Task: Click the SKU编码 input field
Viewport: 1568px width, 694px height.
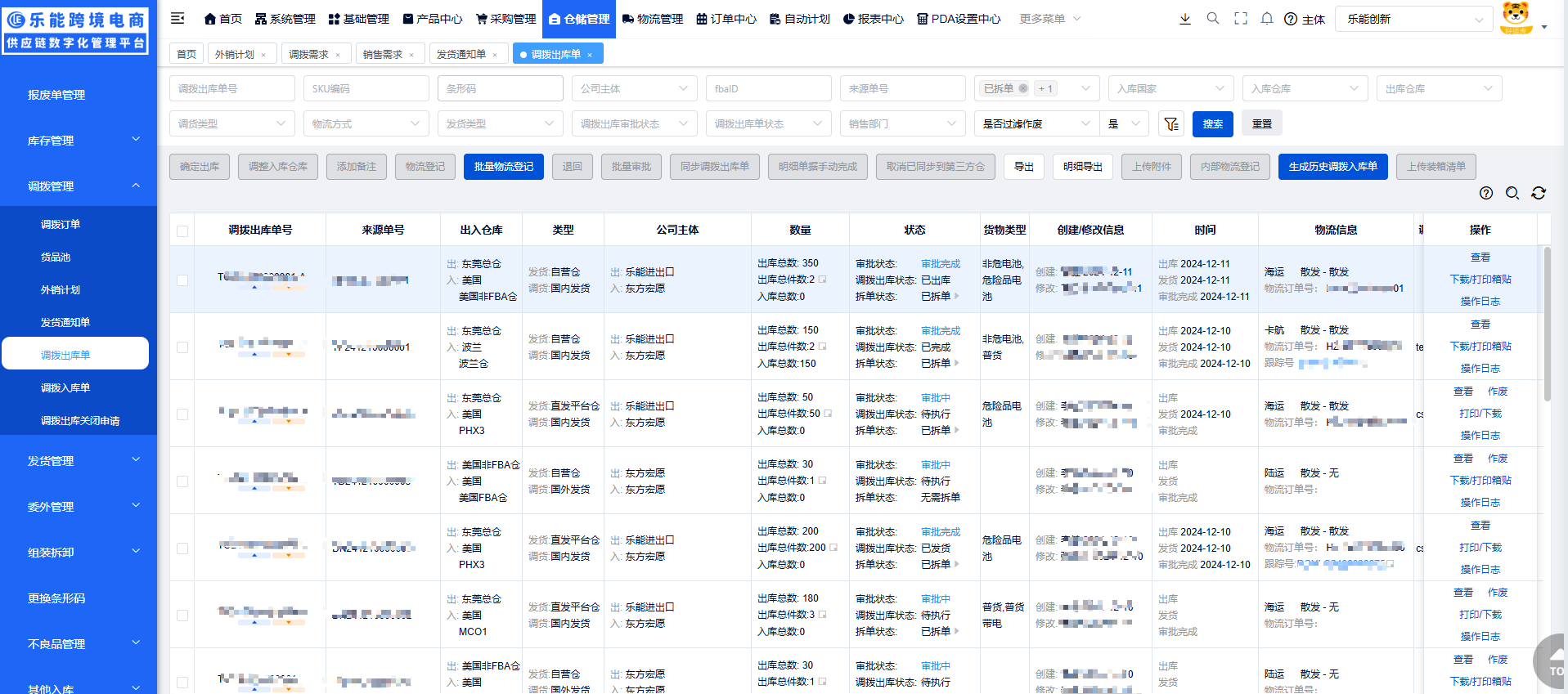Action: [366, 88]
